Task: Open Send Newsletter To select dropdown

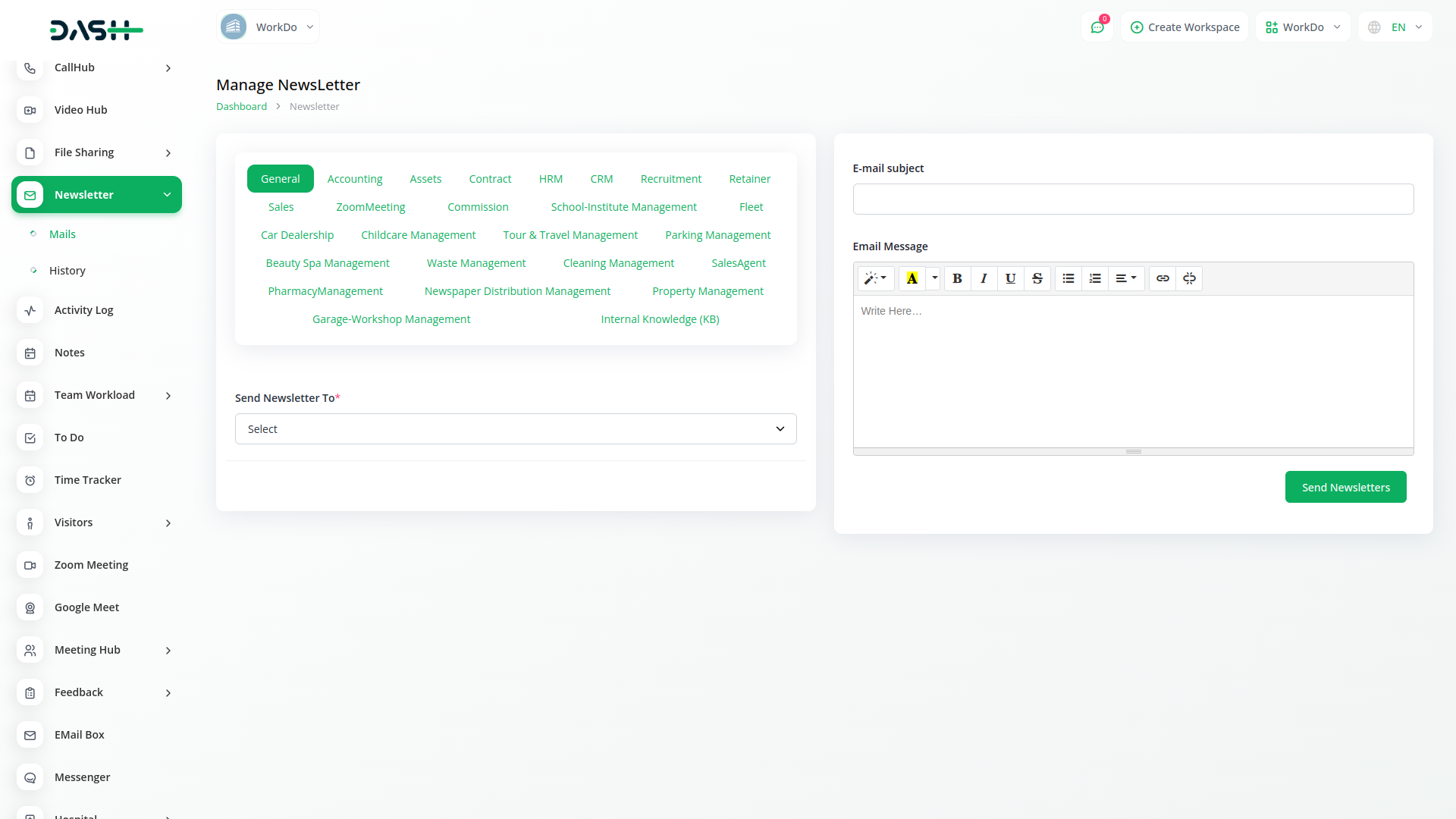Action: 516,429
